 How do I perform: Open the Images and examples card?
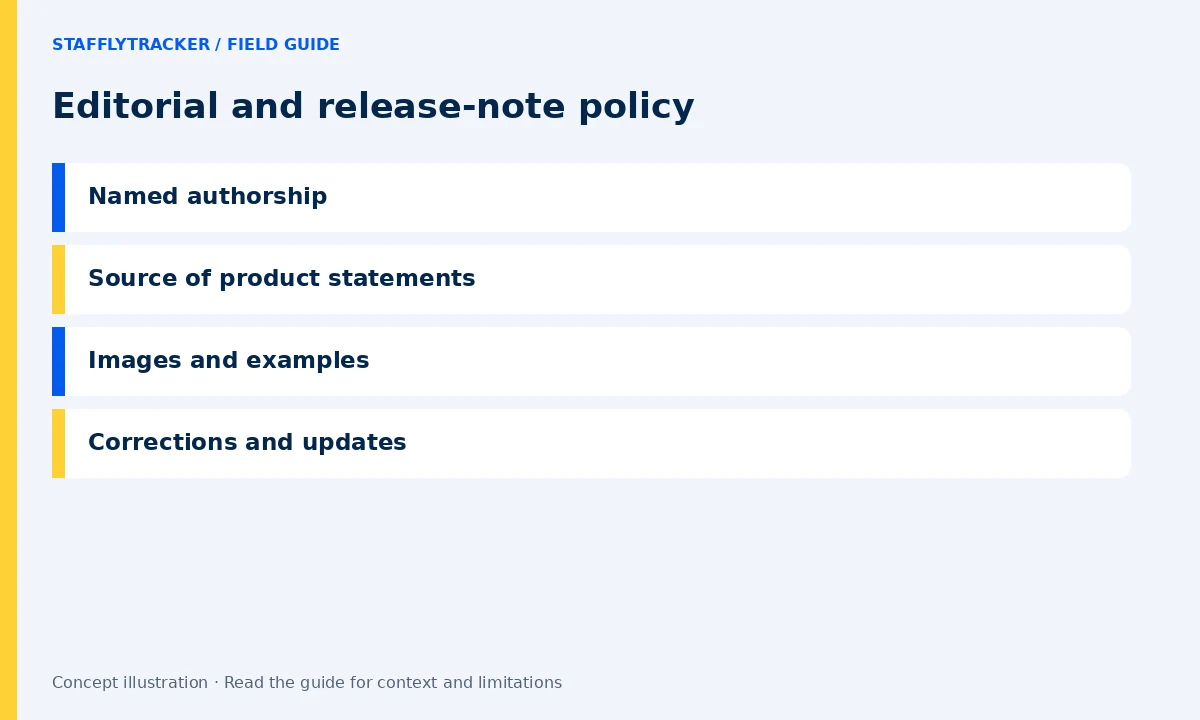tap(591, 361)
